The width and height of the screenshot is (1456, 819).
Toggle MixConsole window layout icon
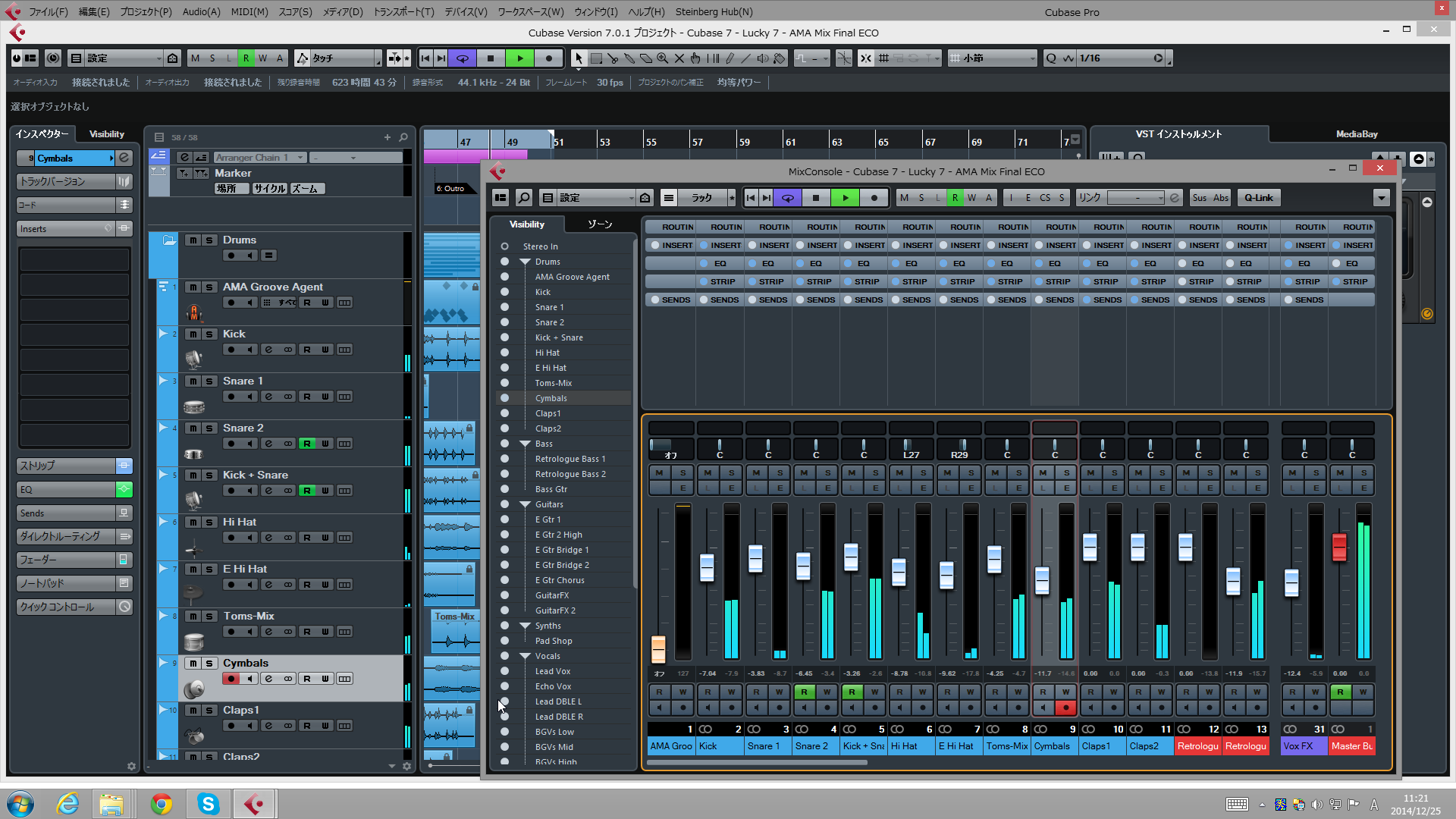(500, 198)
